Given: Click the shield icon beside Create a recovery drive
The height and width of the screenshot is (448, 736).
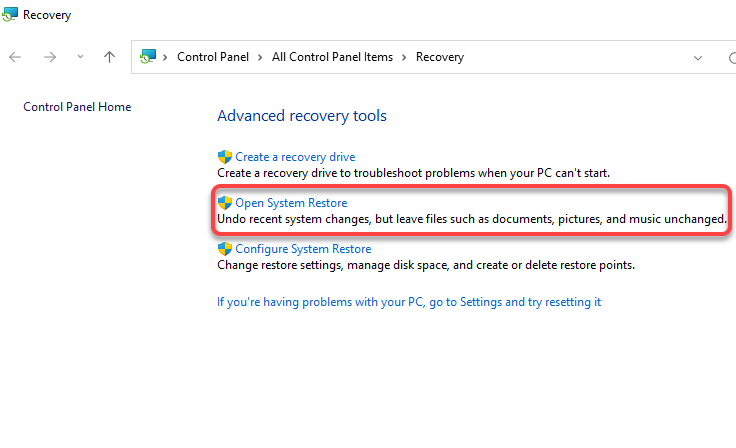Looking at the screenshot, I should (x=225, y=157).
